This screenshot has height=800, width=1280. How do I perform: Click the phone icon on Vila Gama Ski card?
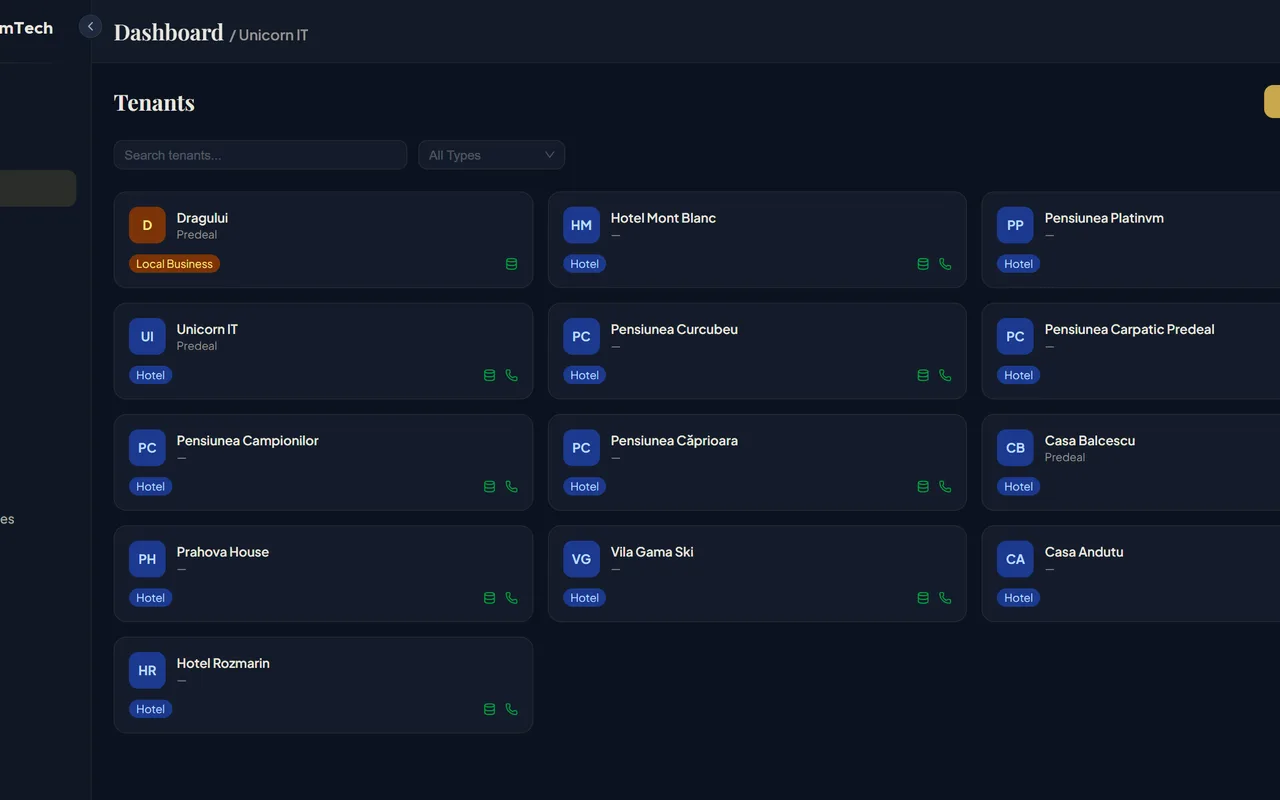click(945, 598)
